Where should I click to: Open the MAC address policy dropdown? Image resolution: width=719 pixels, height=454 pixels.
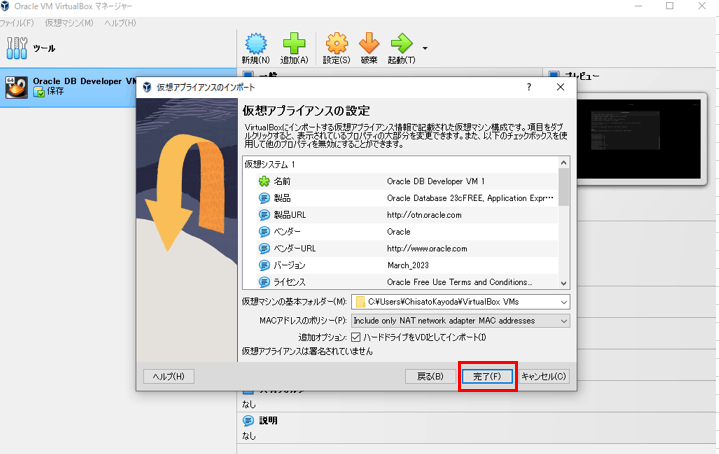click(x=564, y=321)
